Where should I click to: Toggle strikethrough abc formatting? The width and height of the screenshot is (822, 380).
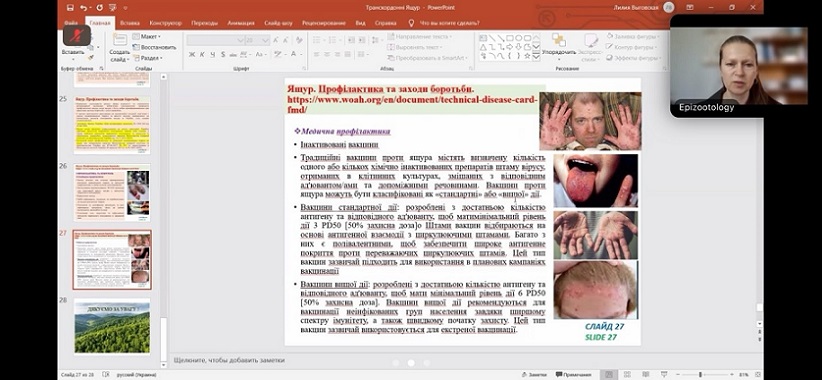point(234,55)
